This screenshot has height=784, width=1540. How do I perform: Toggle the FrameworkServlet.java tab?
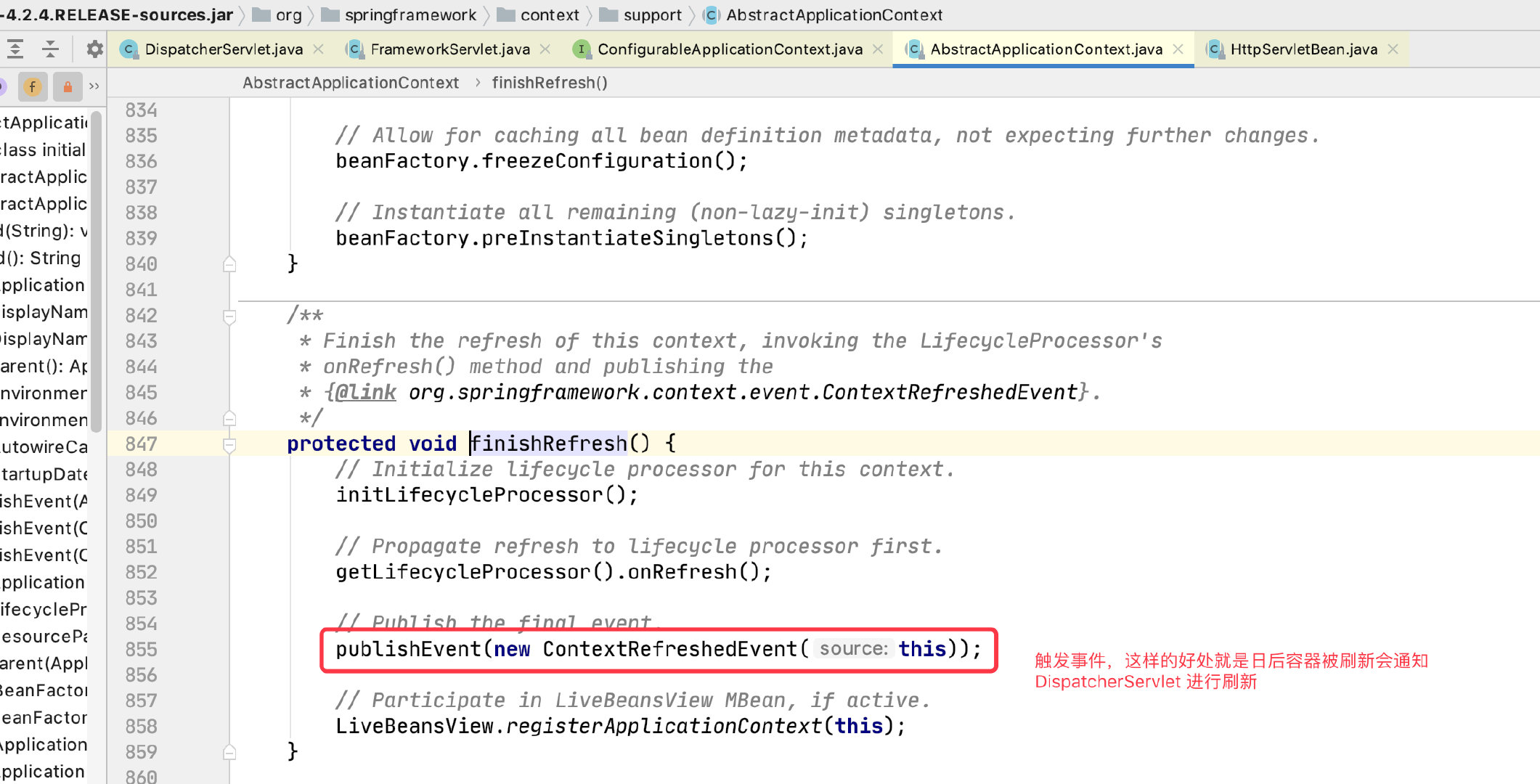pyautogui.click(x=447, y=49)
